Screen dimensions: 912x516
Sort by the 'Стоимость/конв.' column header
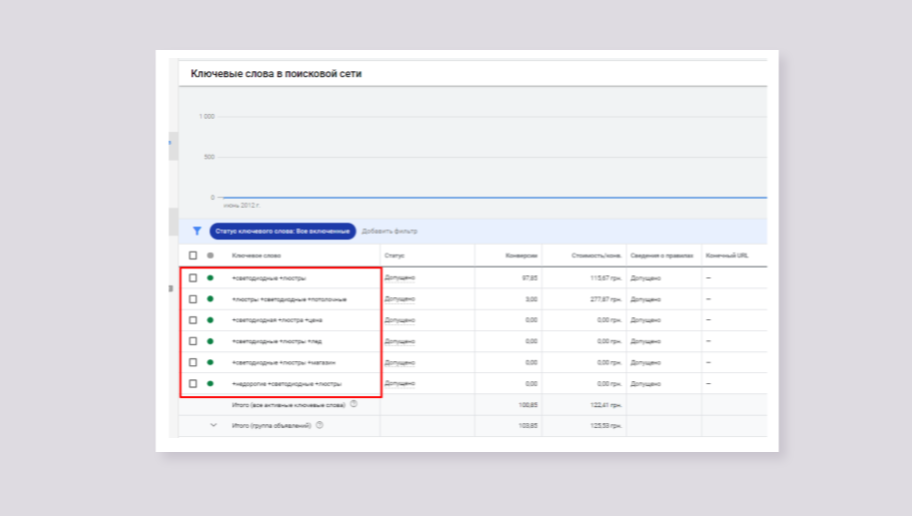click(597, 255)
